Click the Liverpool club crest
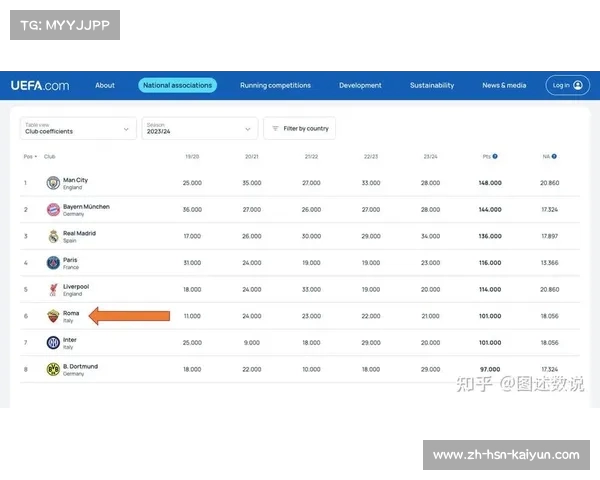This screenshot has width=600, height=480. point(53,290)
